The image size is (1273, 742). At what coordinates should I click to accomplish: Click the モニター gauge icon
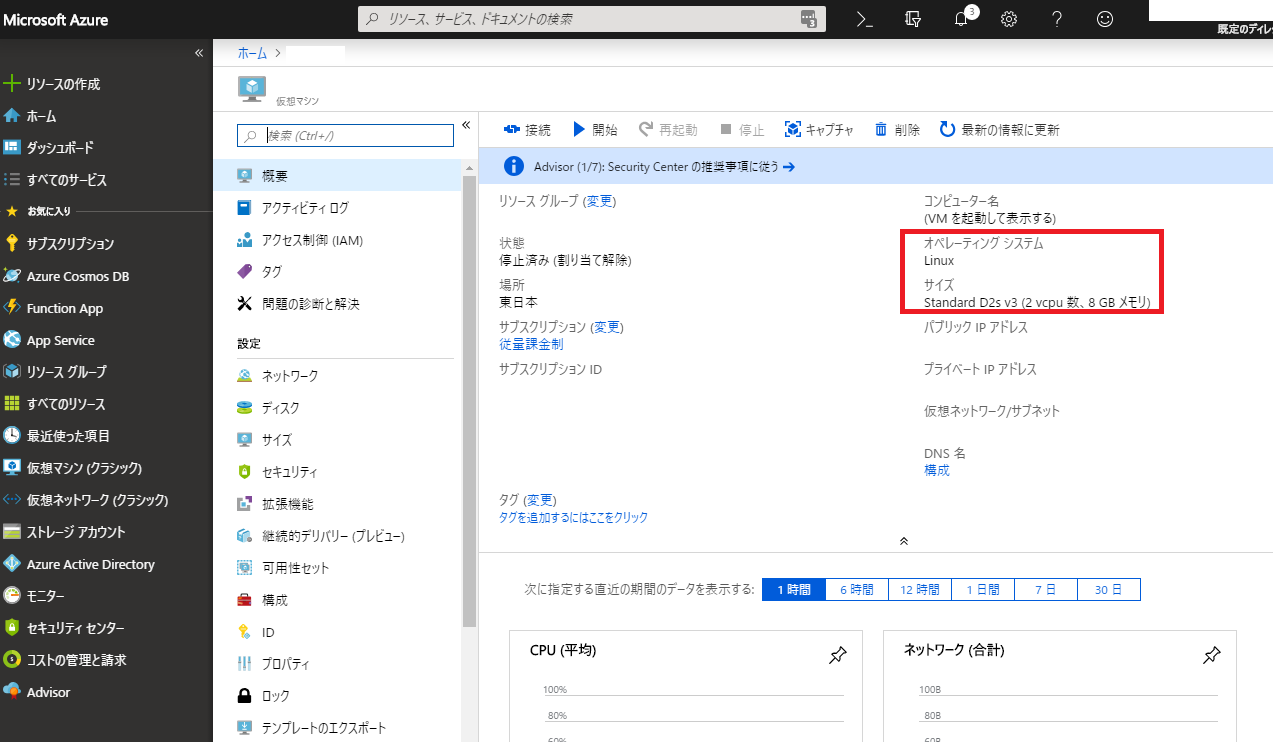pos(12,596)
